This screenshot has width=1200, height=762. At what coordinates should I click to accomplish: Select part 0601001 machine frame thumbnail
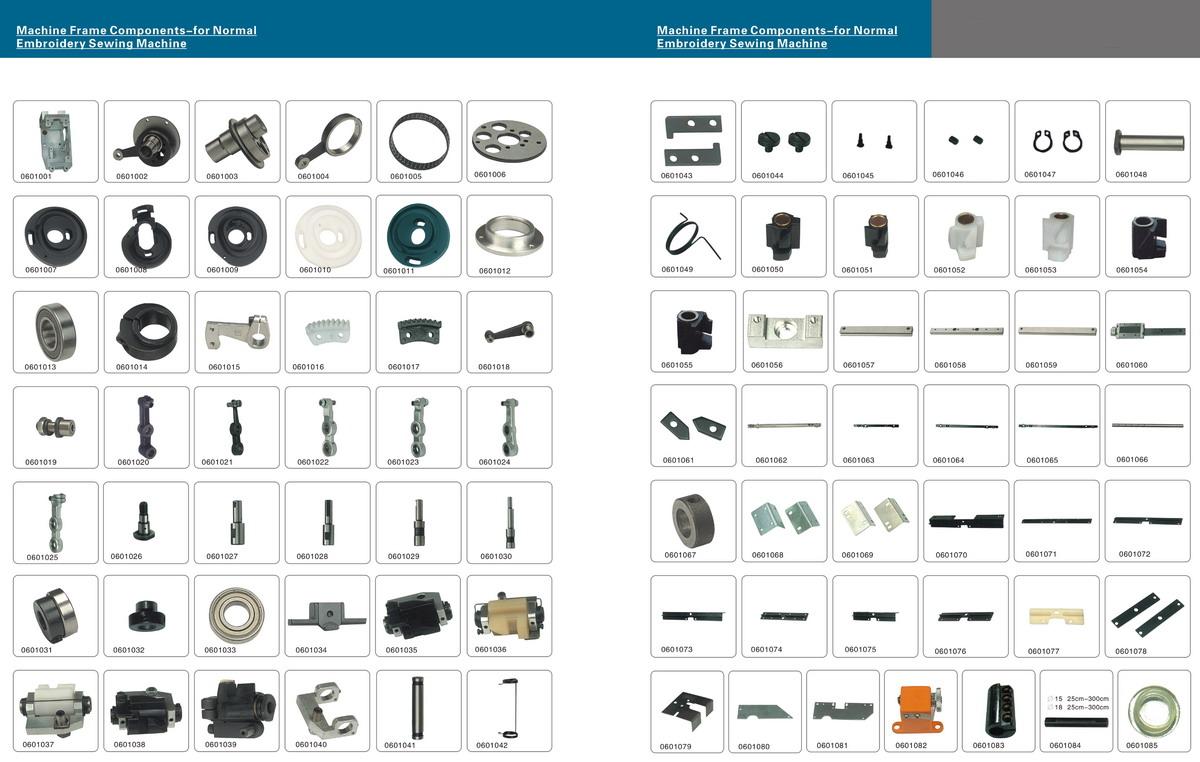tap(55, 141)
